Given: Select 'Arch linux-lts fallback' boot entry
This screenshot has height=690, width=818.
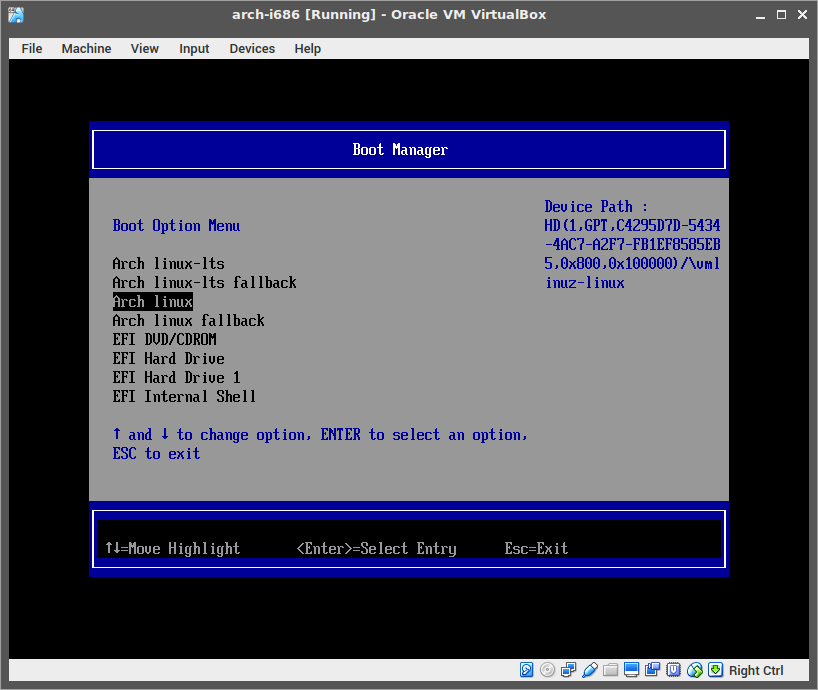Looking at the screenshot, I should pyautogui.click(x=204, y=282).
